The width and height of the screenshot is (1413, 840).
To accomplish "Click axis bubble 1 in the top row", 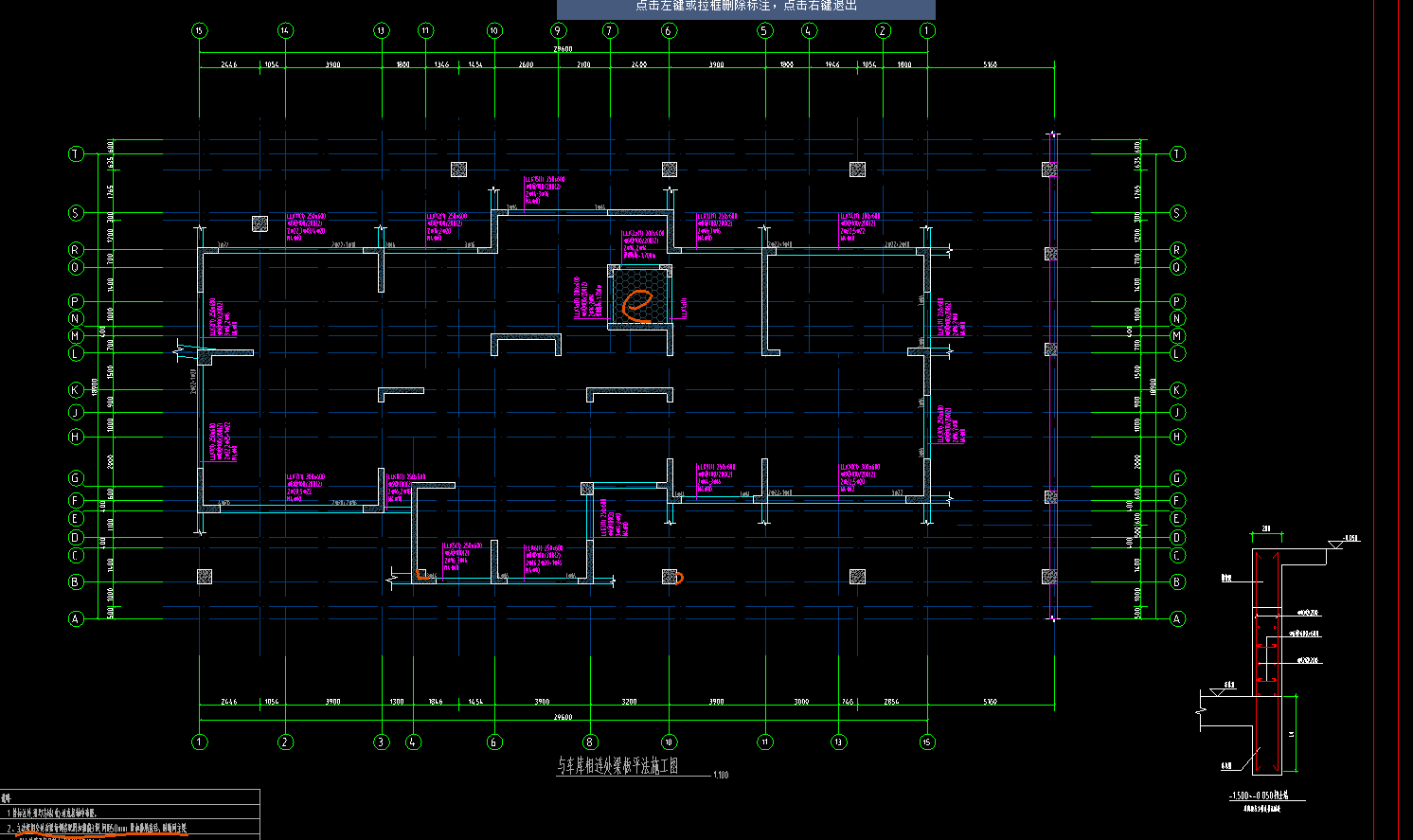I will click(927, 30).
